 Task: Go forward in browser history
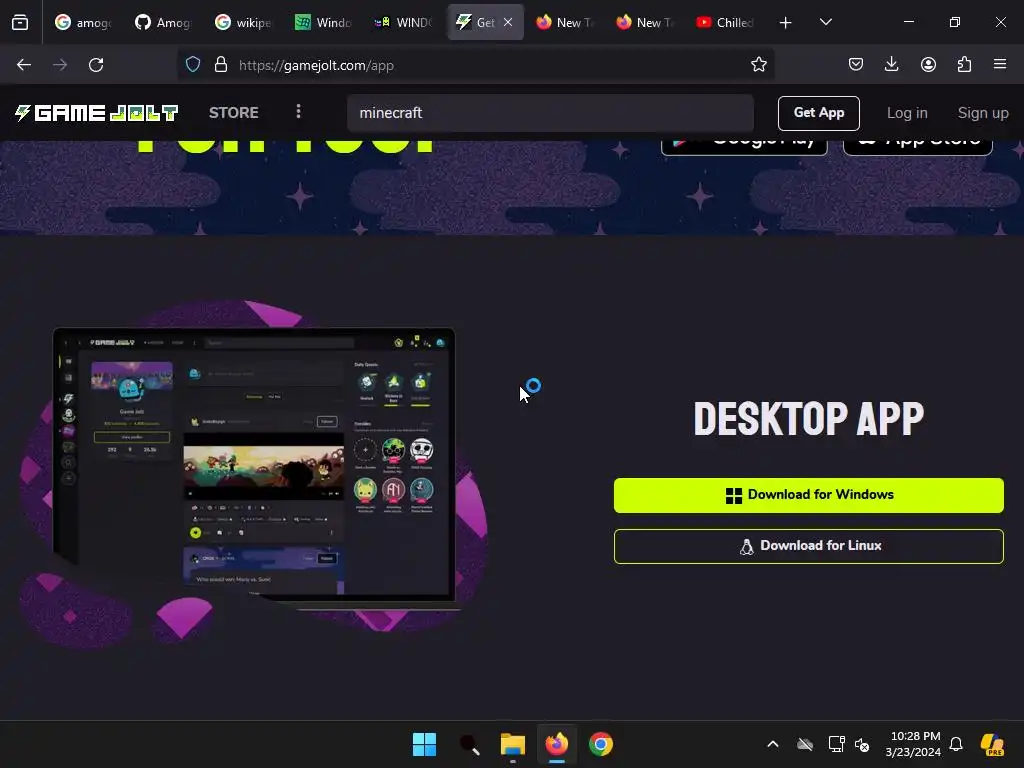(x=60, y=65)
